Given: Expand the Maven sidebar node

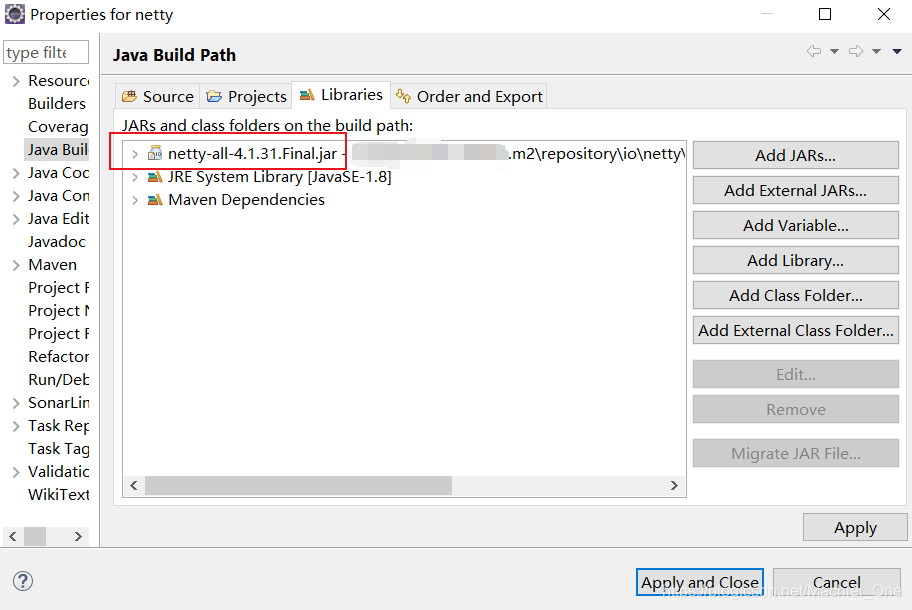Looking at the screenshot, I should pos(16,265).
